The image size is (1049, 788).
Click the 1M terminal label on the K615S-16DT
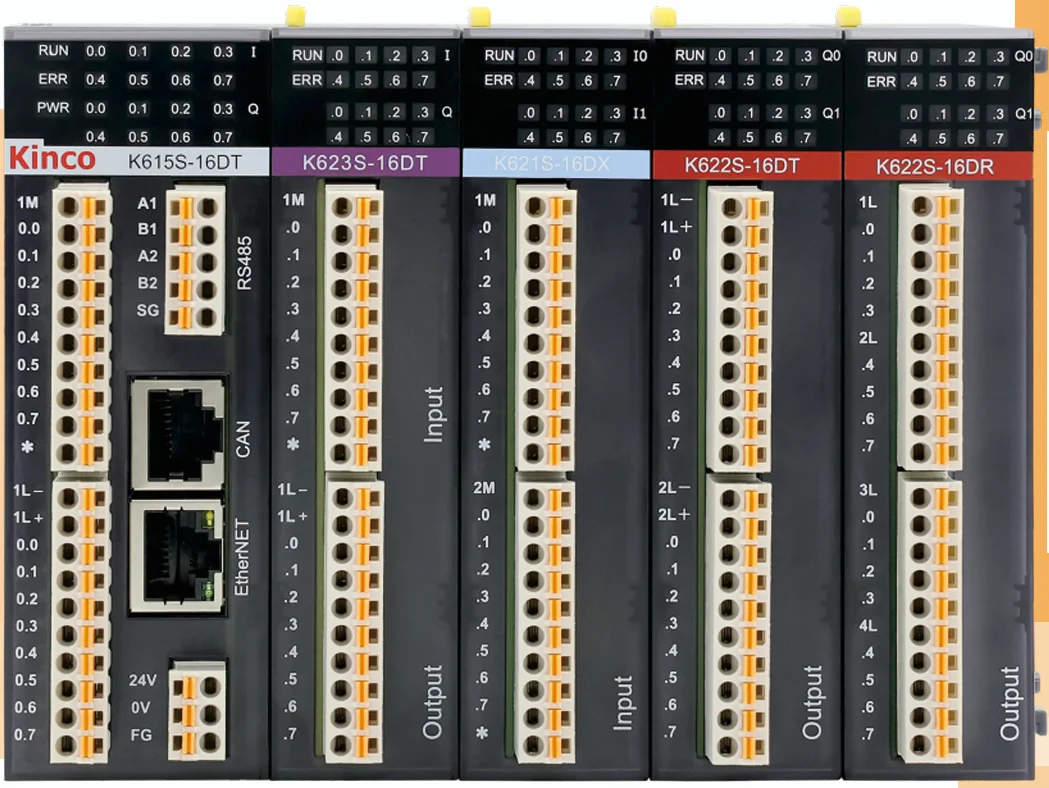(27, 203)
